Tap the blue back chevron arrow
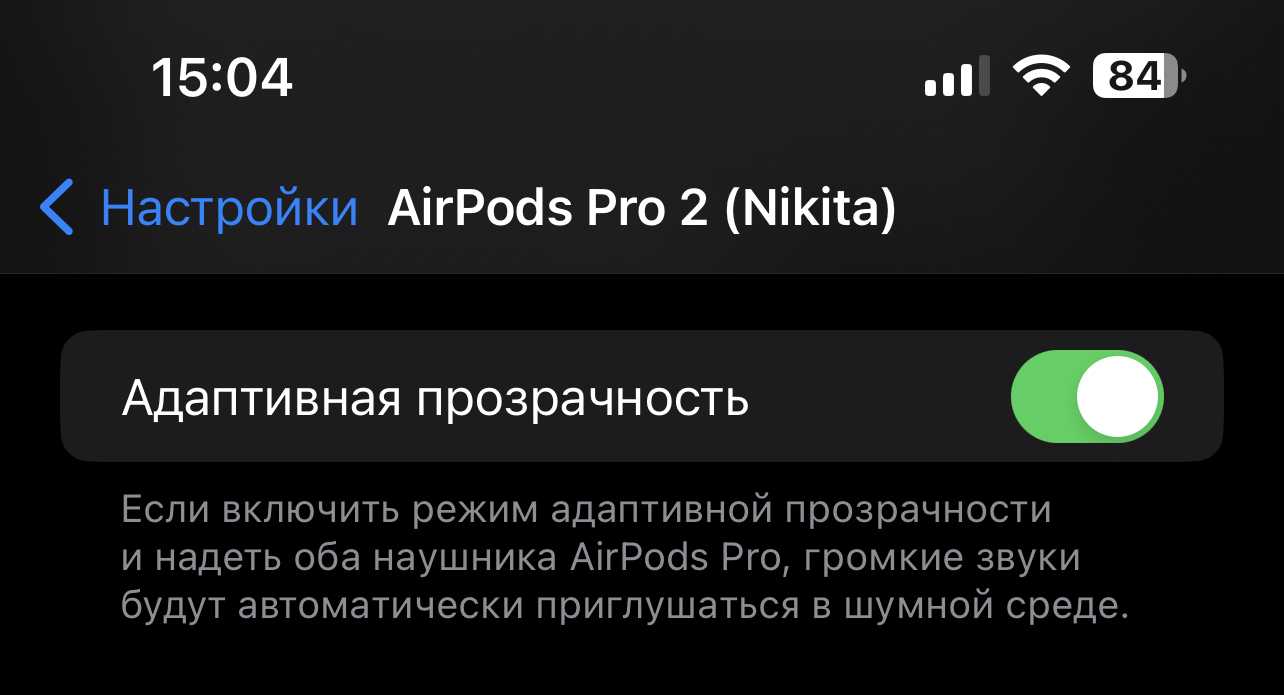 click(x=57, y=207)
